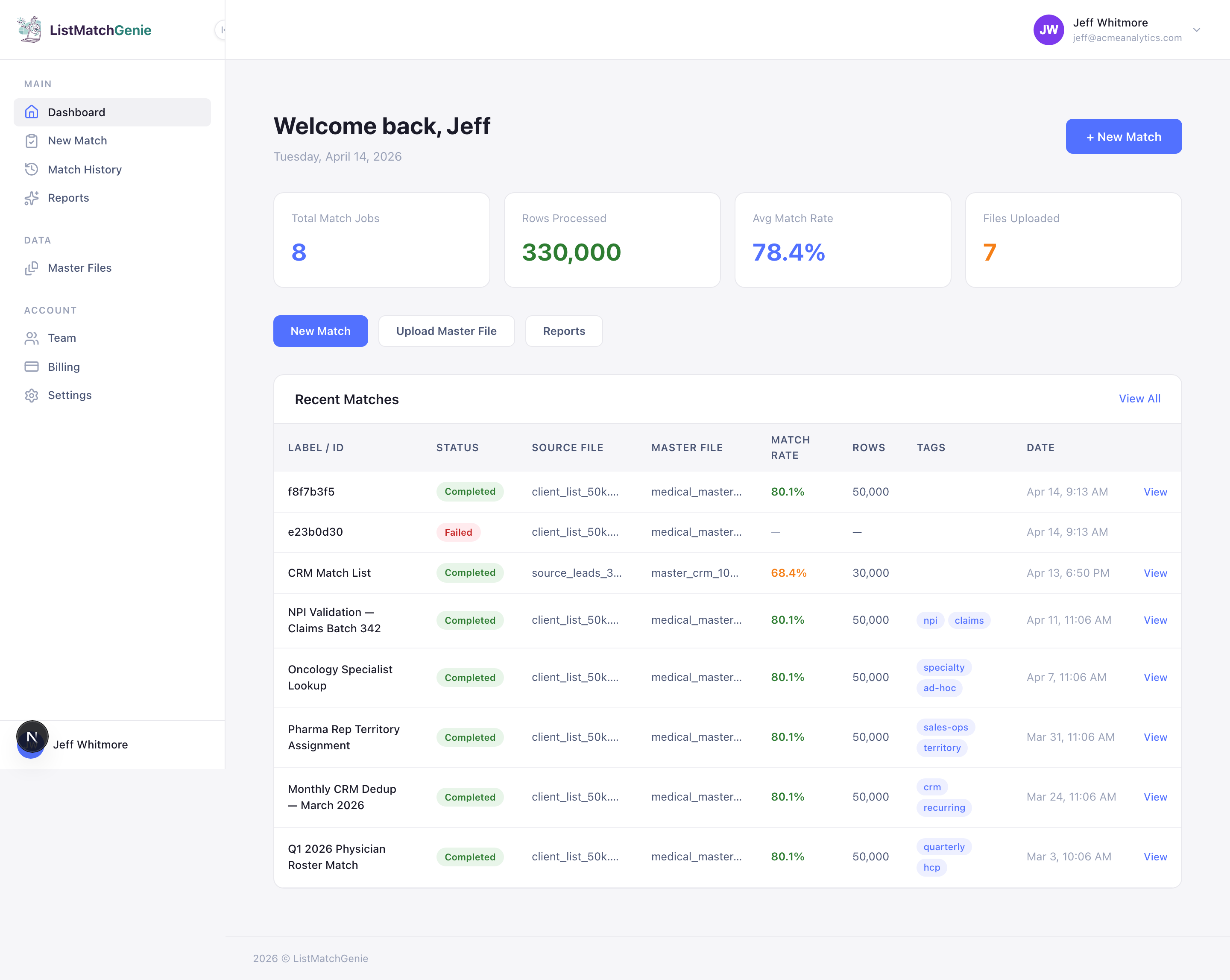Screen dimensions: 1230x980
Task: View details of the CRM Match List job
Action: (x=1155, y=572)
